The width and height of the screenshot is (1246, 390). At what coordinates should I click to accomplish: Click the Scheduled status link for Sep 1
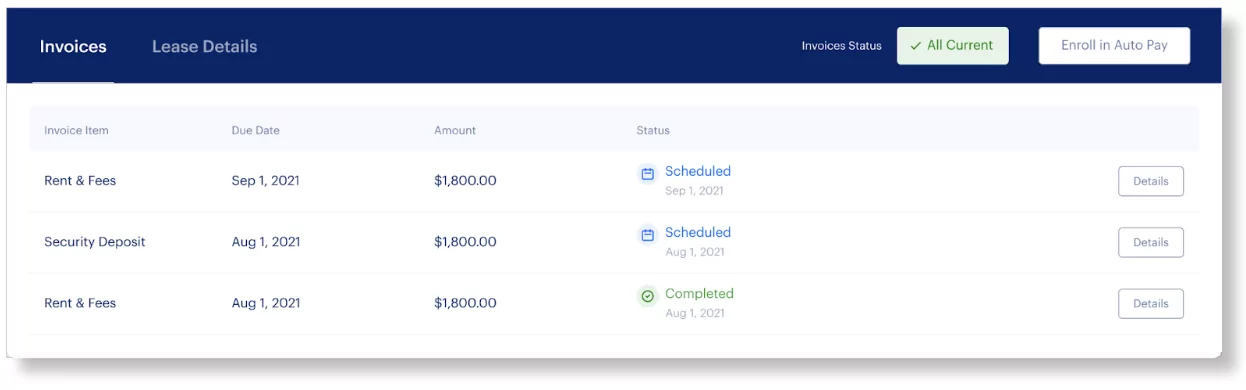(698, 171)
